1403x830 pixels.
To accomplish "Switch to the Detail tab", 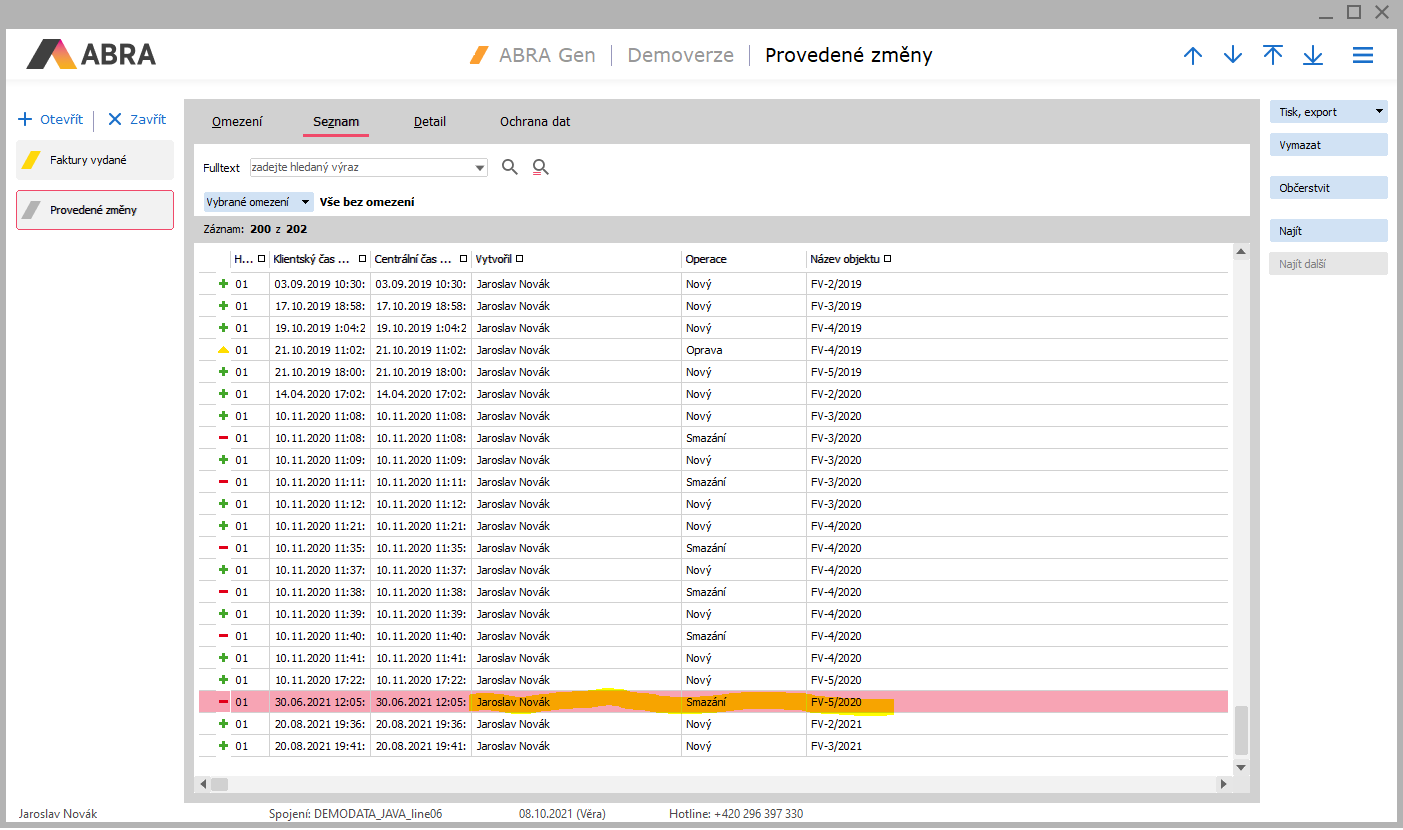I will pyautogui.click(x=430, y=122).
